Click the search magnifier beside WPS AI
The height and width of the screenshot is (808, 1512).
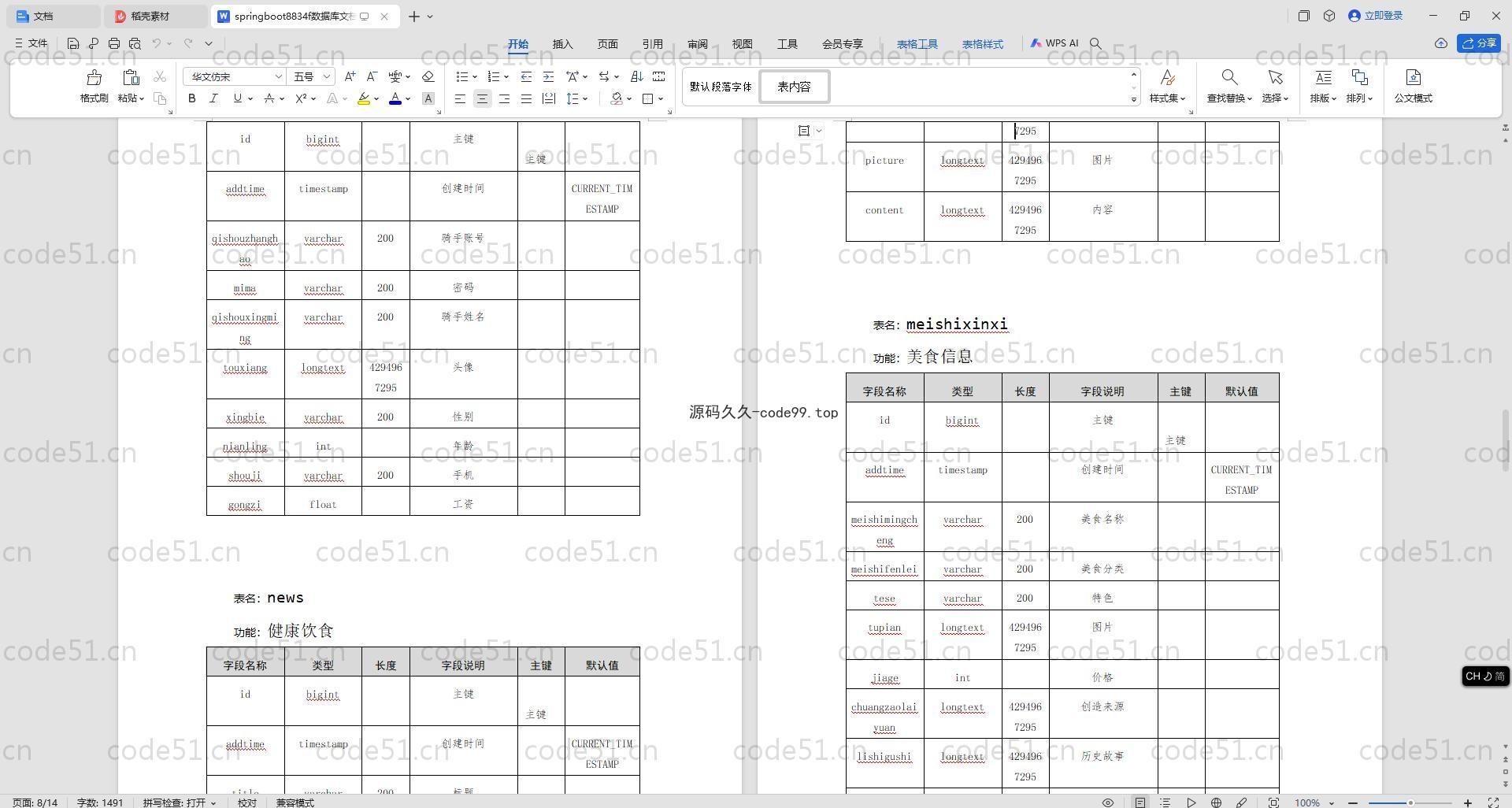[x=1095, y=43]
